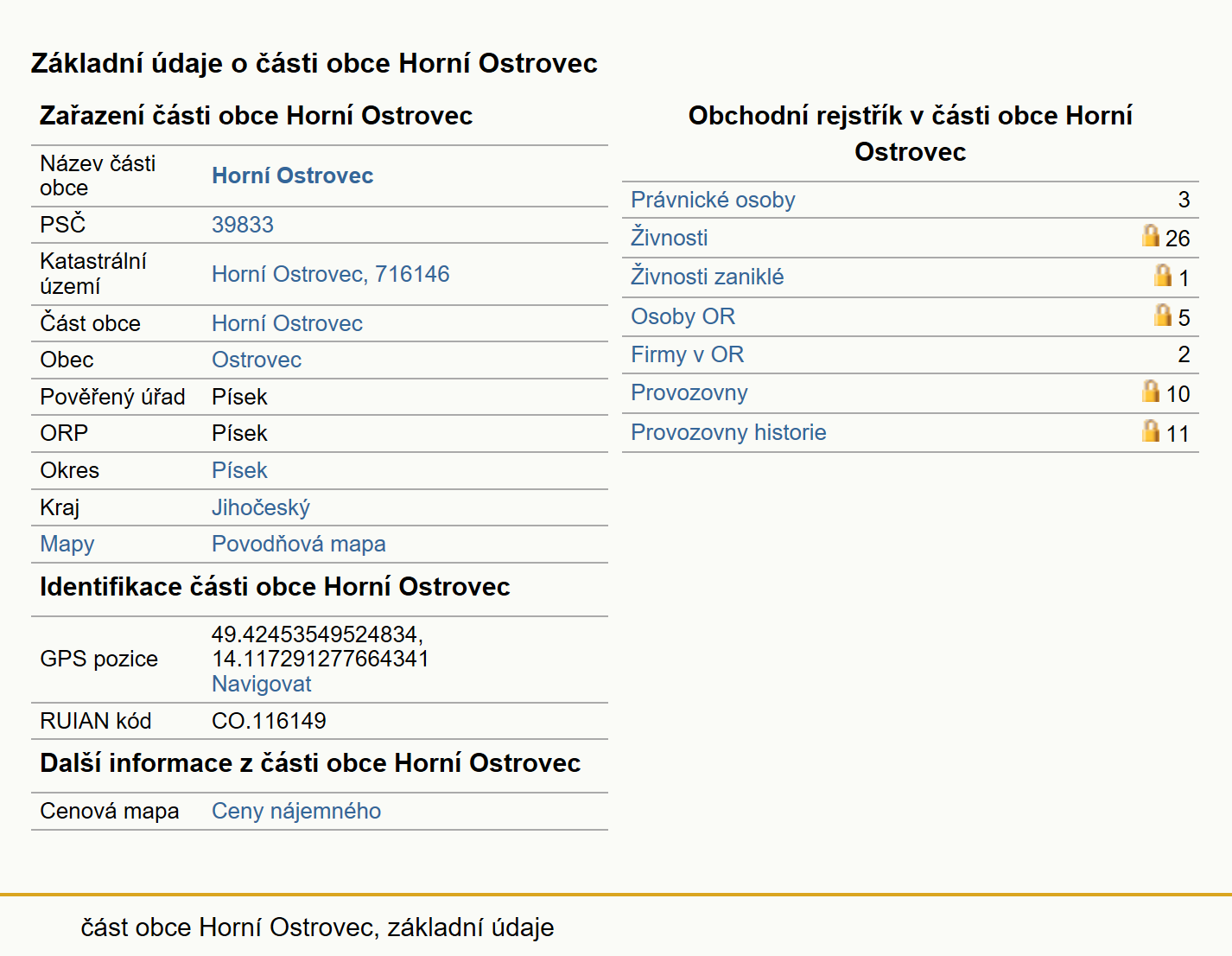Click the ORP row label
1232x956 pixels.
pyautogui.click(x=64, y=433)
